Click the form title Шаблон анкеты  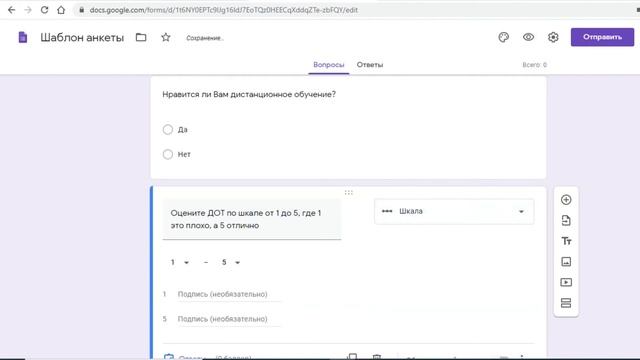tap(82, 38)
